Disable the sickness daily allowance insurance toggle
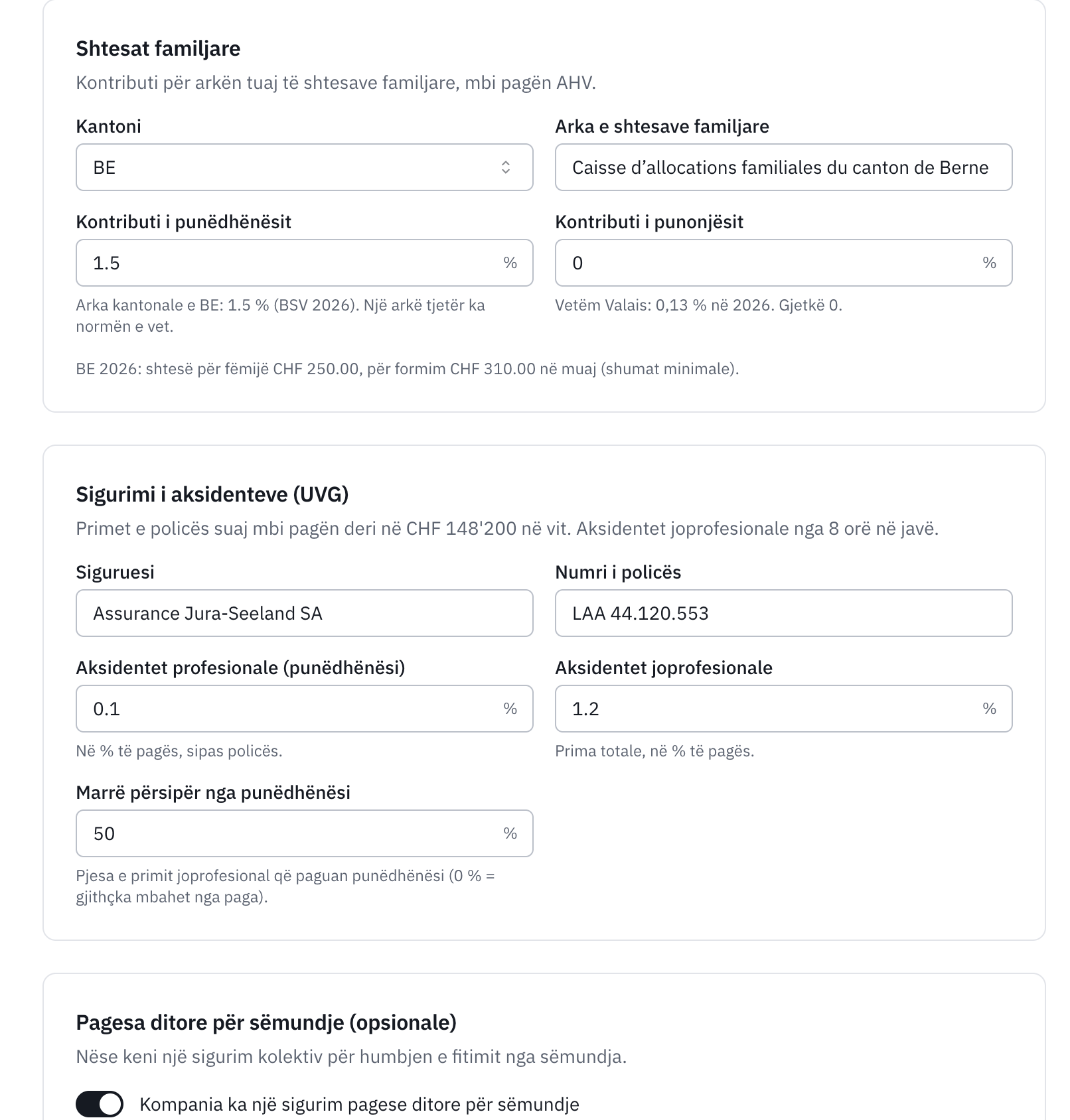The width and height of the screenshot is (1070, 1120). [x=100, y=1104]
